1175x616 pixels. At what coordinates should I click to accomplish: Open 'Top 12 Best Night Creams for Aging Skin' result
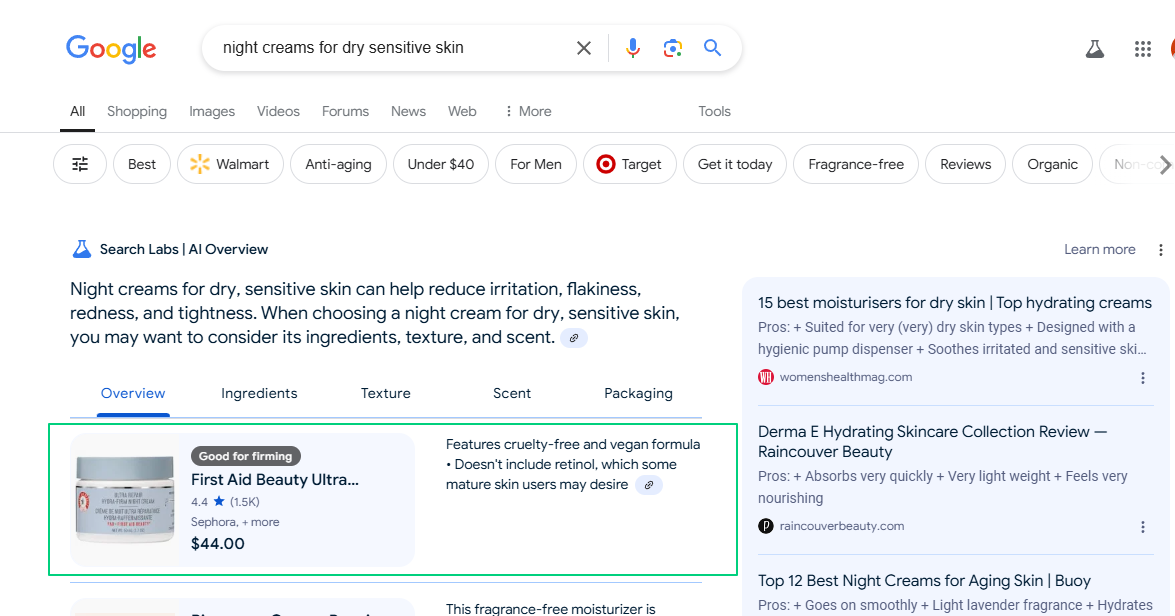pyautogui.click(x=924, y=581)
